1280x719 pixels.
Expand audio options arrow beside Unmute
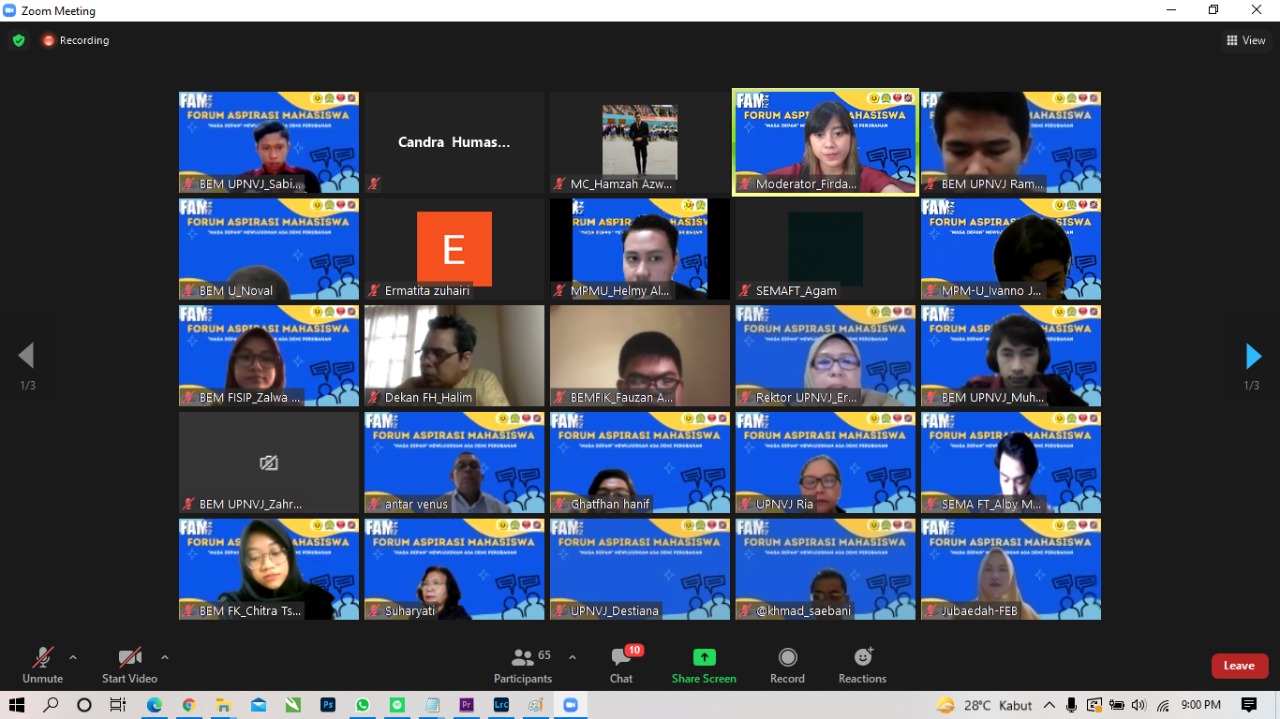point(73,657)
